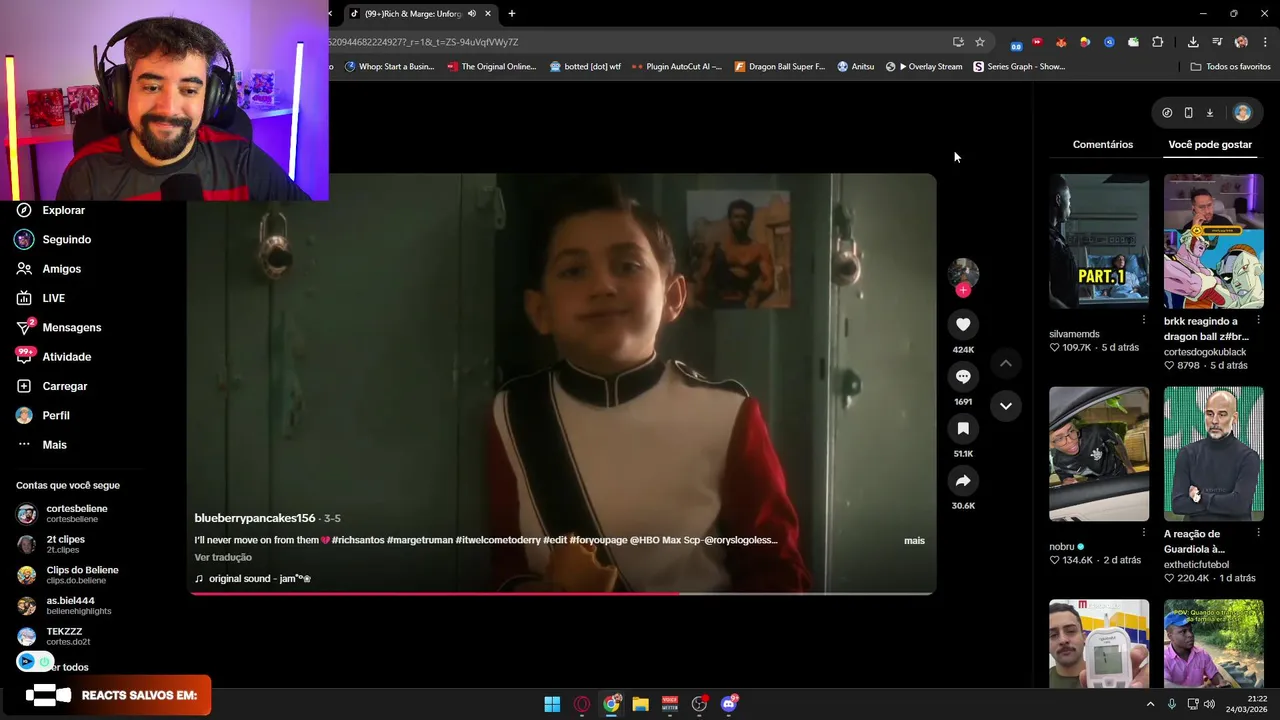Open Explorar in TikTok sidebar
1280x720 pixels.
coord(52,210)
